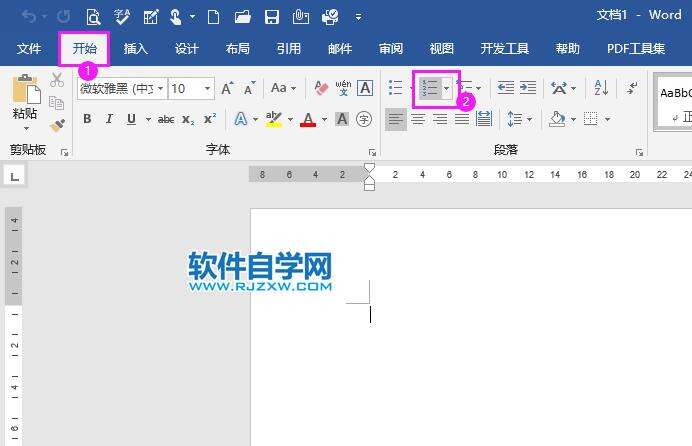Open font color dropdown arrow
Viewport: 692px width, 446px height.
324,119
